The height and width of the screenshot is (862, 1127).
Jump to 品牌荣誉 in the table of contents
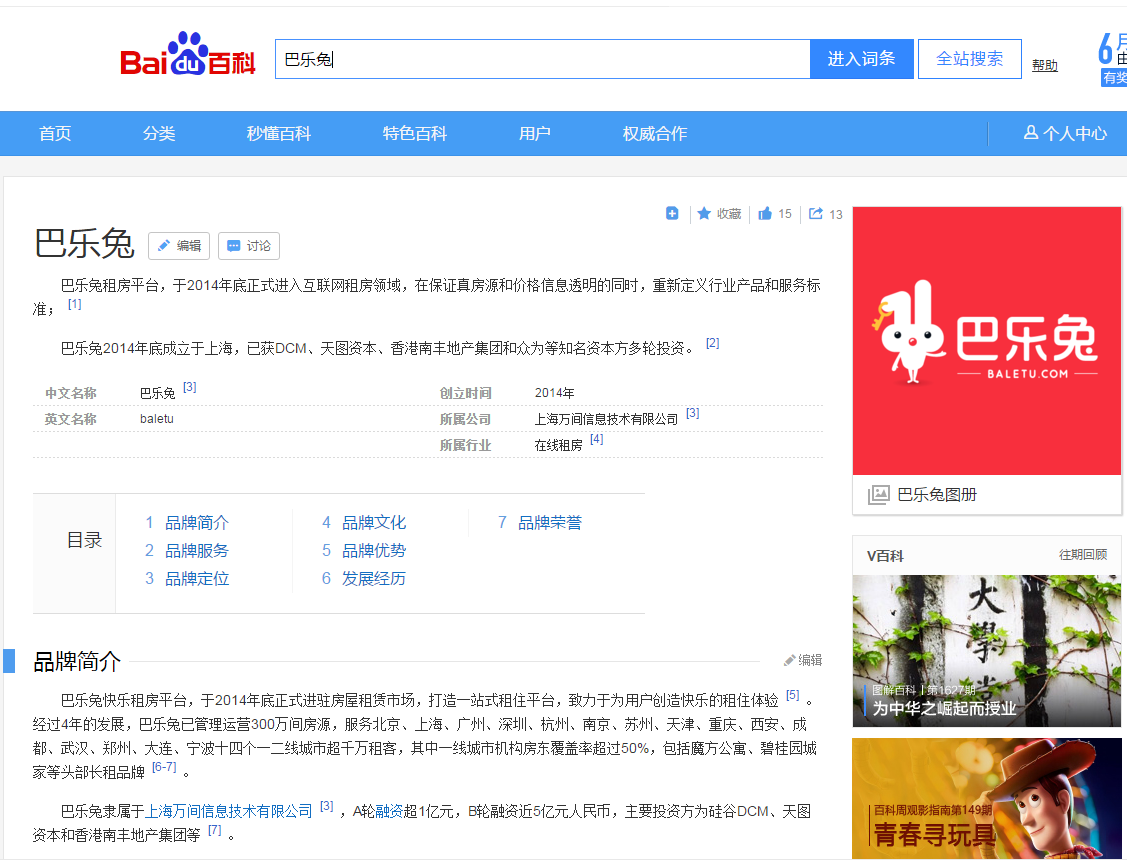click(550, 523)
